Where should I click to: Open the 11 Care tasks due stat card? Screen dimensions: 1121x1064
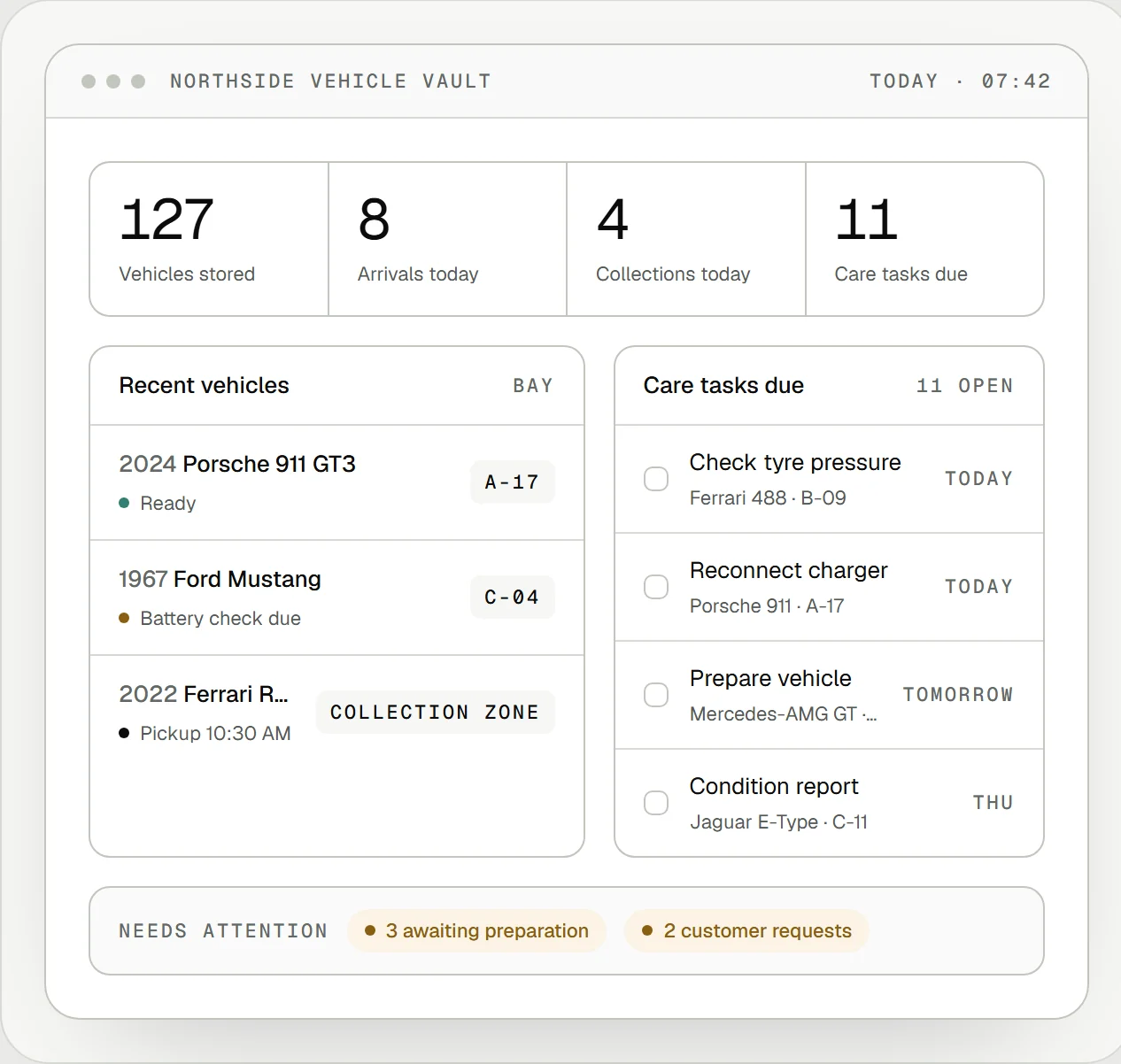click(924, 239)
